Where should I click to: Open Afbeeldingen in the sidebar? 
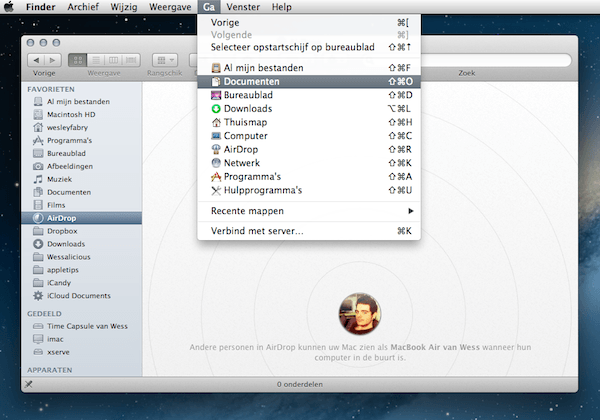82,166
